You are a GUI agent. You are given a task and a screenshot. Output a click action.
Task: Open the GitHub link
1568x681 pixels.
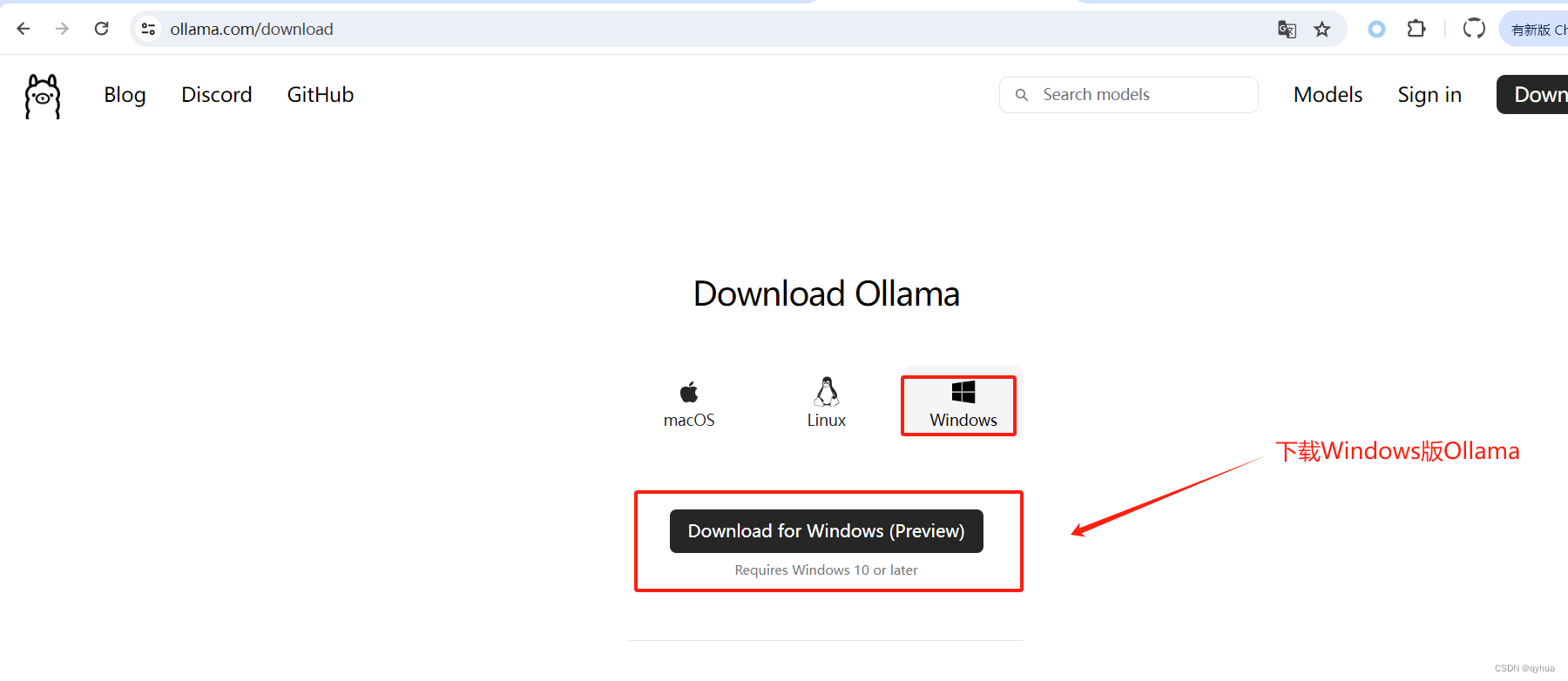coord(321,95)
